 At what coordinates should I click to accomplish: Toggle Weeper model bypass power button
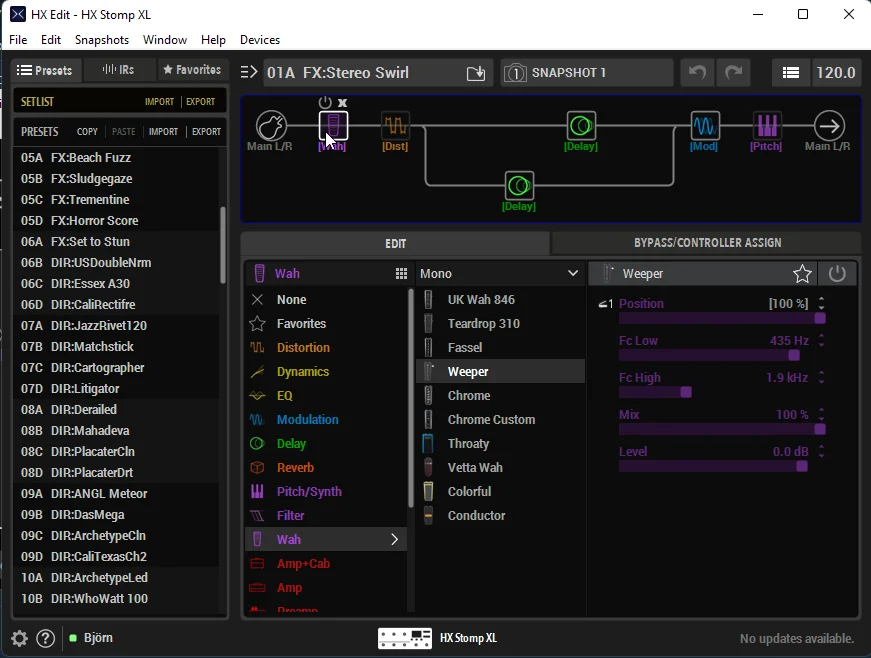pyautogui.click(x=837, y=273)
